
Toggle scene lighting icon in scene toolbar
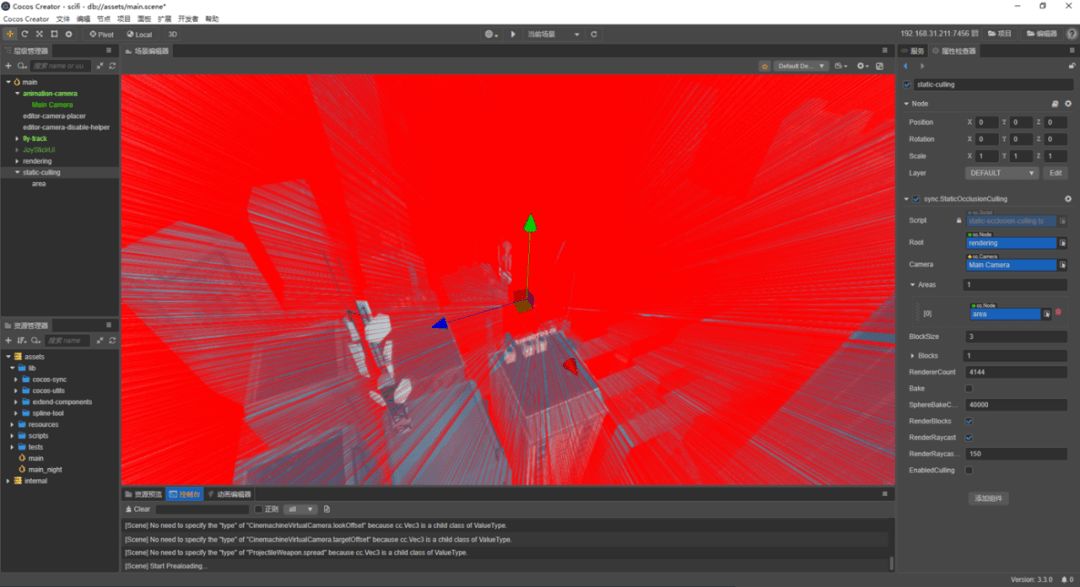(x=764, y=66)
